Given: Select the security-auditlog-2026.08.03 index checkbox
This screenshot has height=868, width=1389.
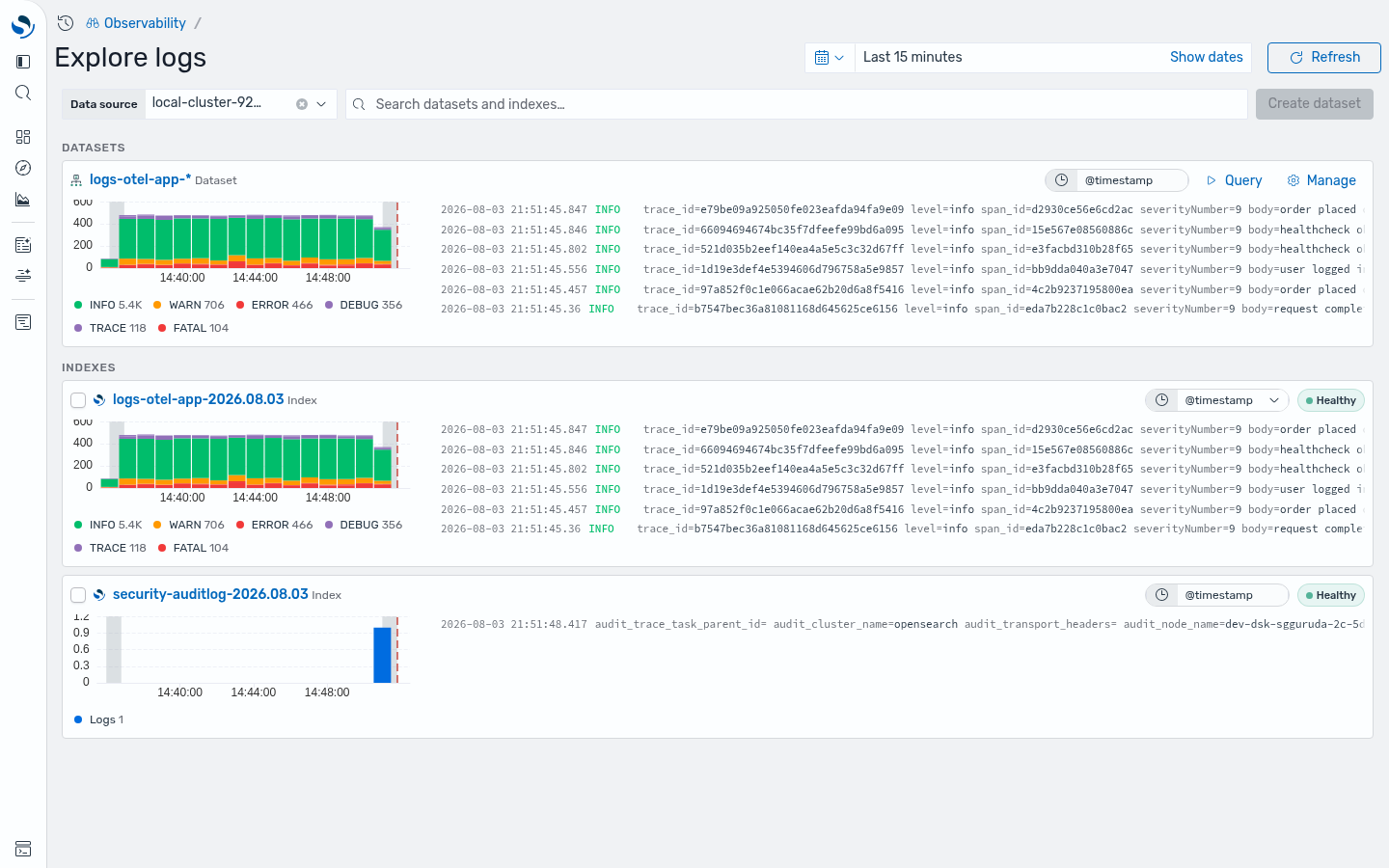Looking at the screenshot, I should pyautogui.click(x=78, y=595).
